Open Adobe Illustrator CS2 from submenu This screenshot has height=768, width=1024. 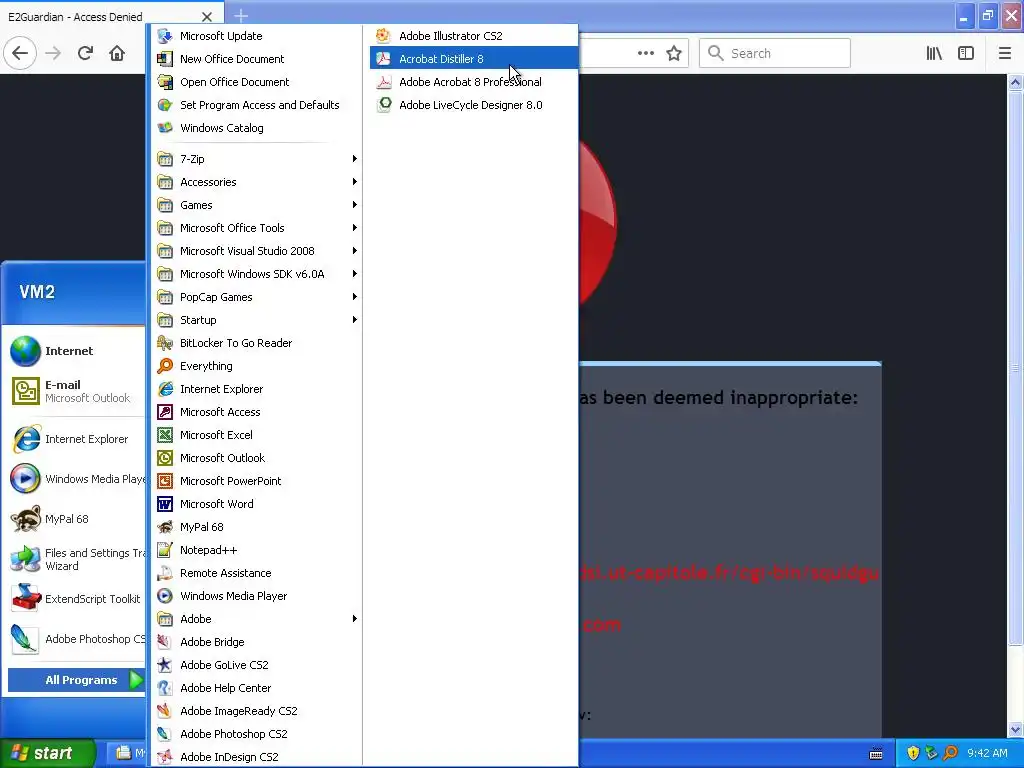(x=473, y=36)
